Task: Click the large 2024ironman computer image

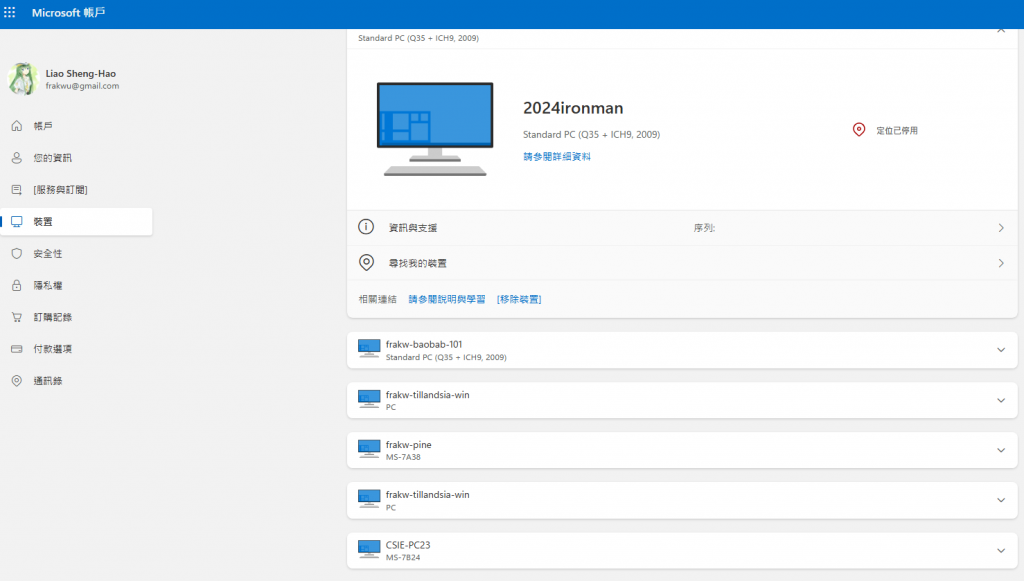Action: tap(435, 129)
